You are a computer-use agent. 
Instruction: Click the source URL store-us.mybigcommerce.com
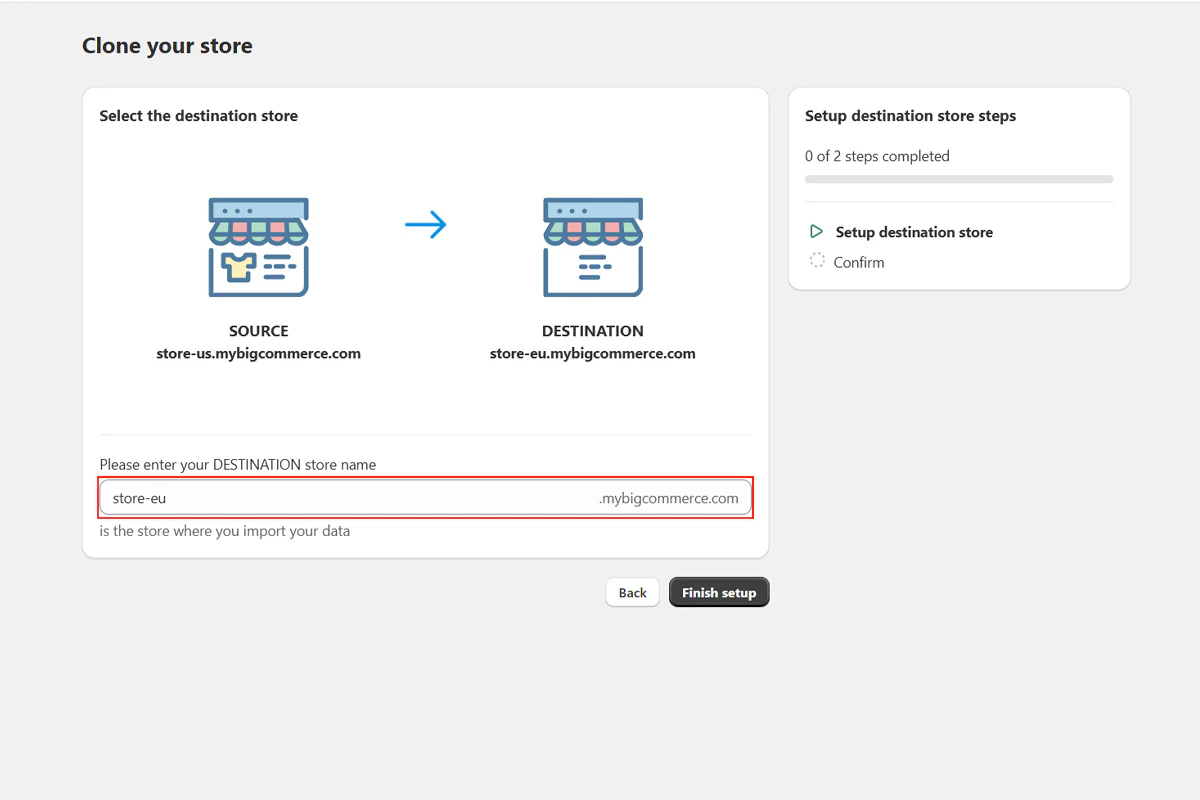(x=258, y=353)
